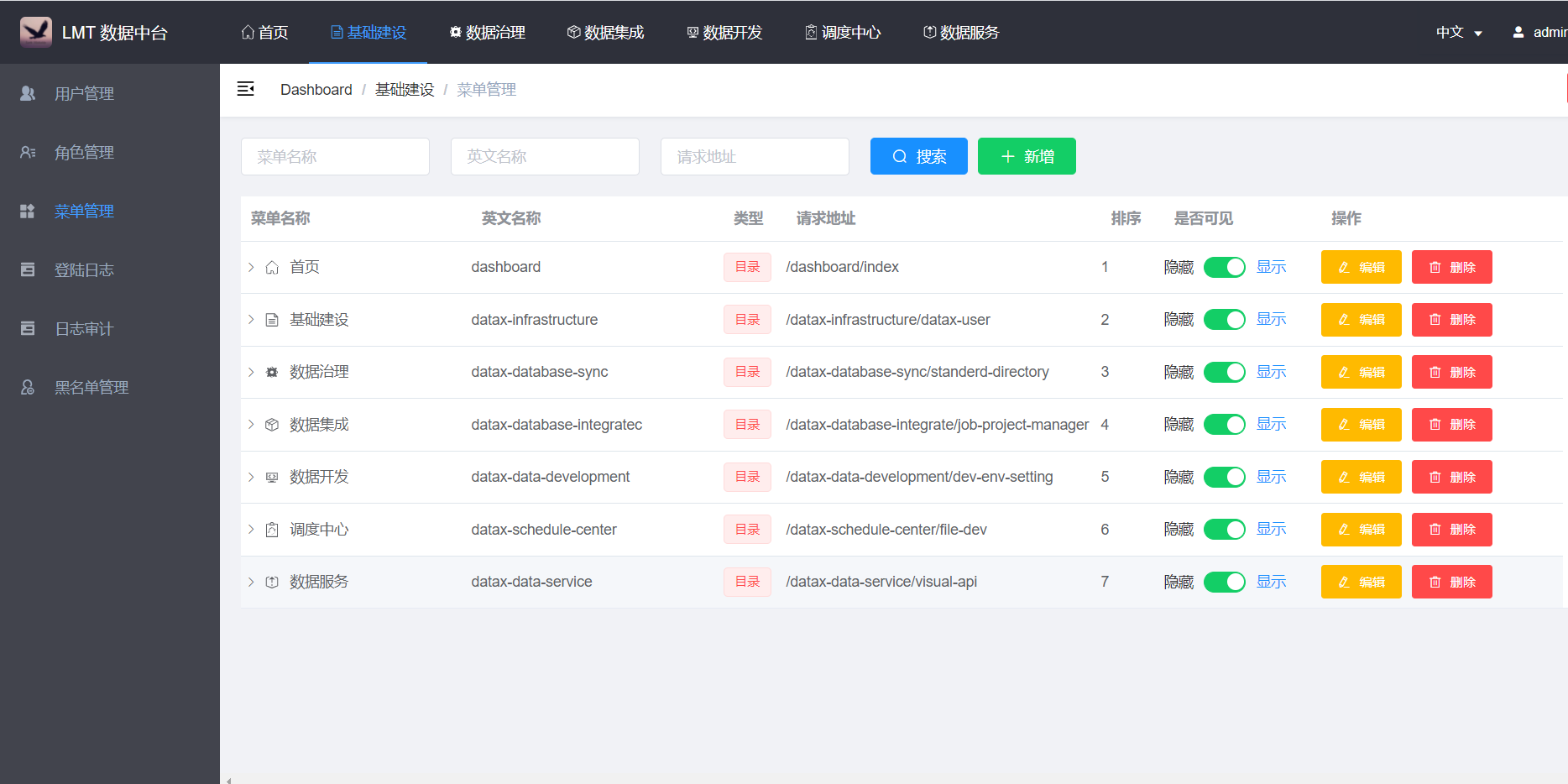Click the LMT logo in the top bar

pos(35,32)
